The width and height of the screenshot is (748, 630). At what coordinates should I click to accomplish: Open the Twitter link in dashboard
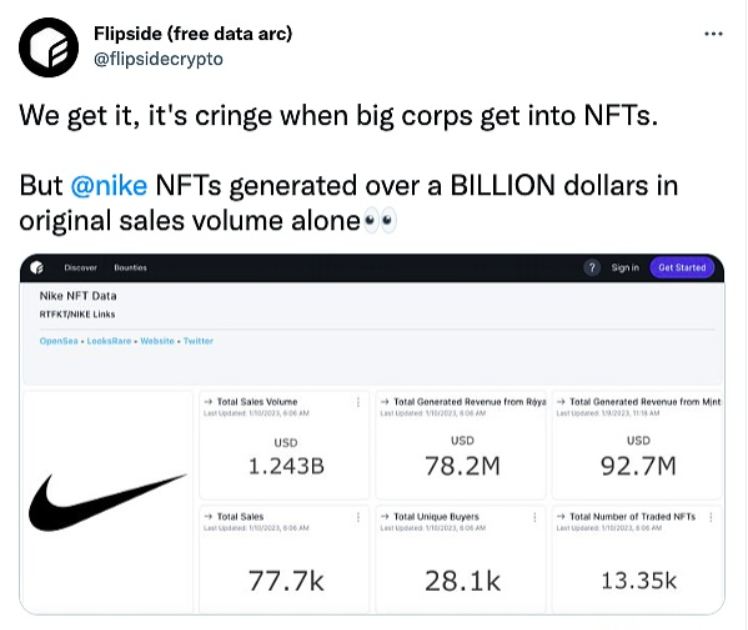point(198,341)
